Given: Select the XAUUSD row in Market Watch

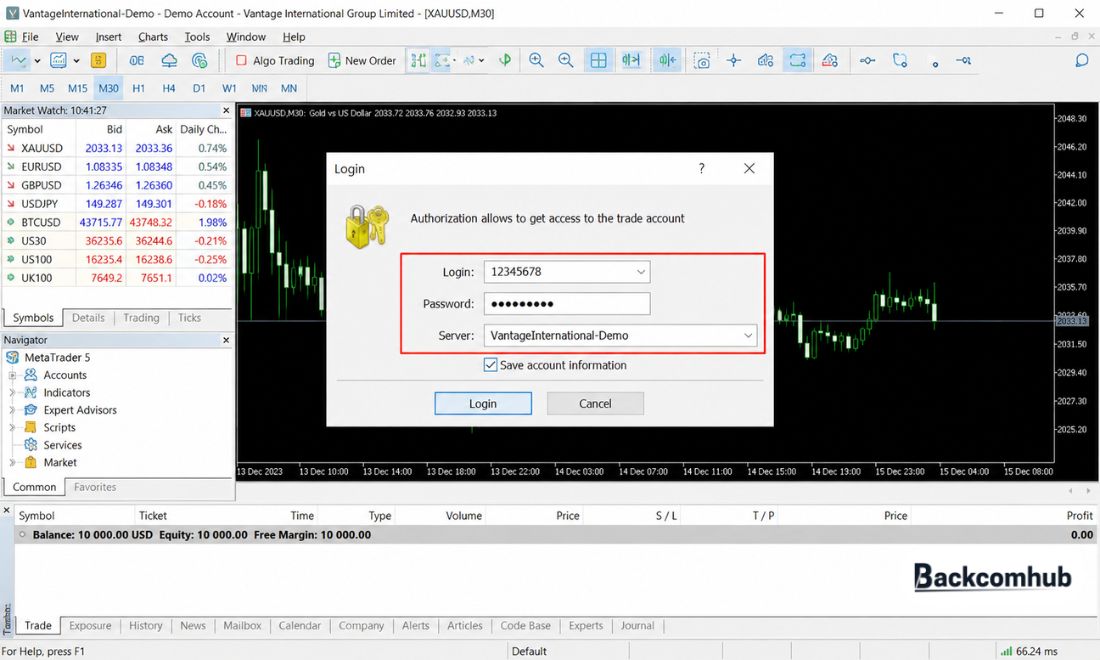Looking at the screenshot, I should [117, 148].
